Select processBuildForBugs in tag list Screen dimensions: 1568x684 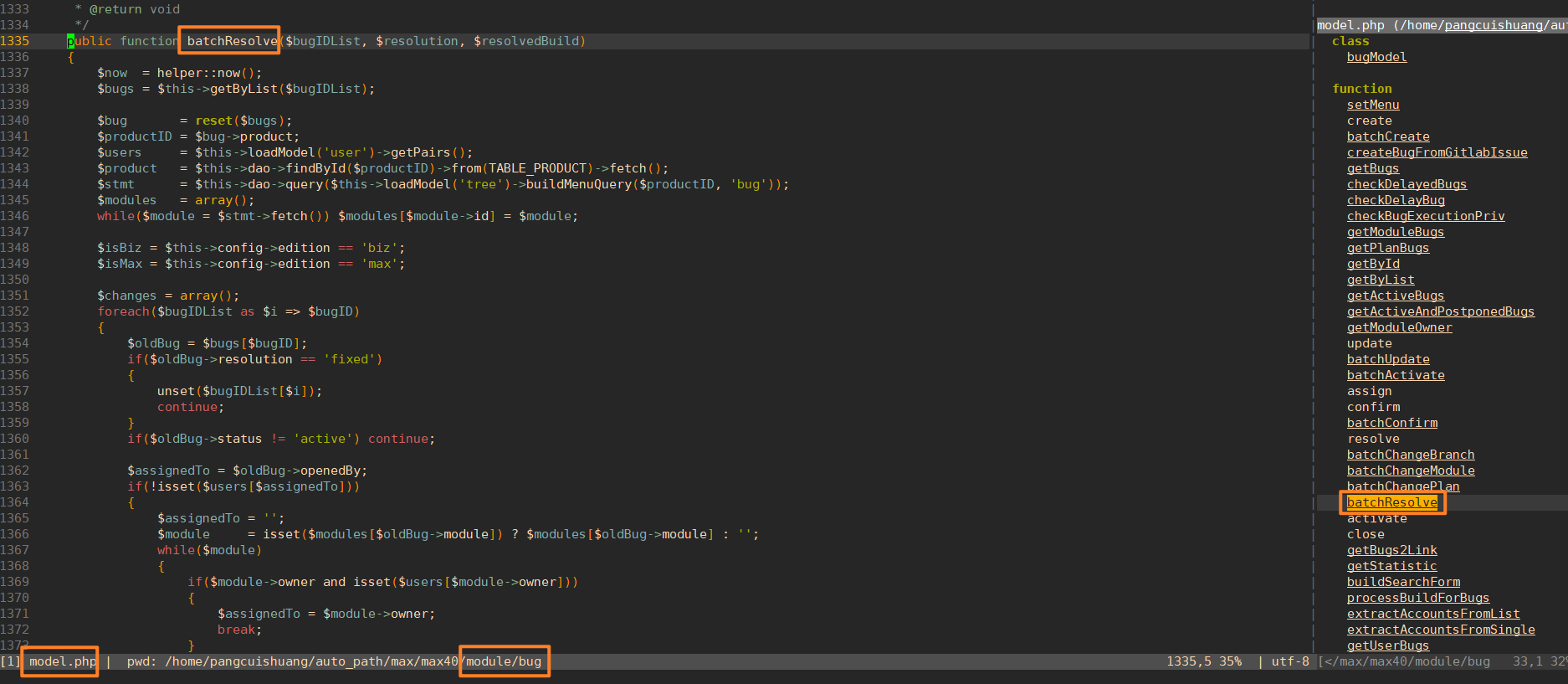click(x=1417, y=598)
